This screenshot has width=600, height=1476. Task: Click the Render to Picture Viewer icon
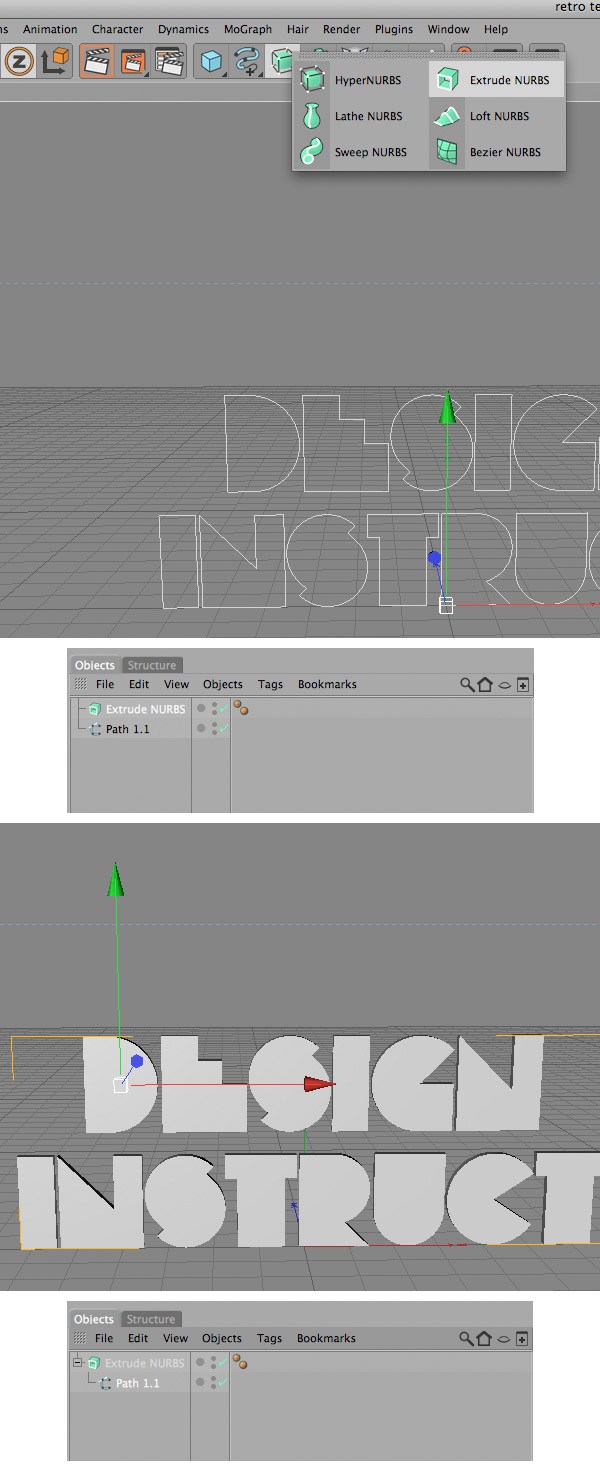coord(134,62)
